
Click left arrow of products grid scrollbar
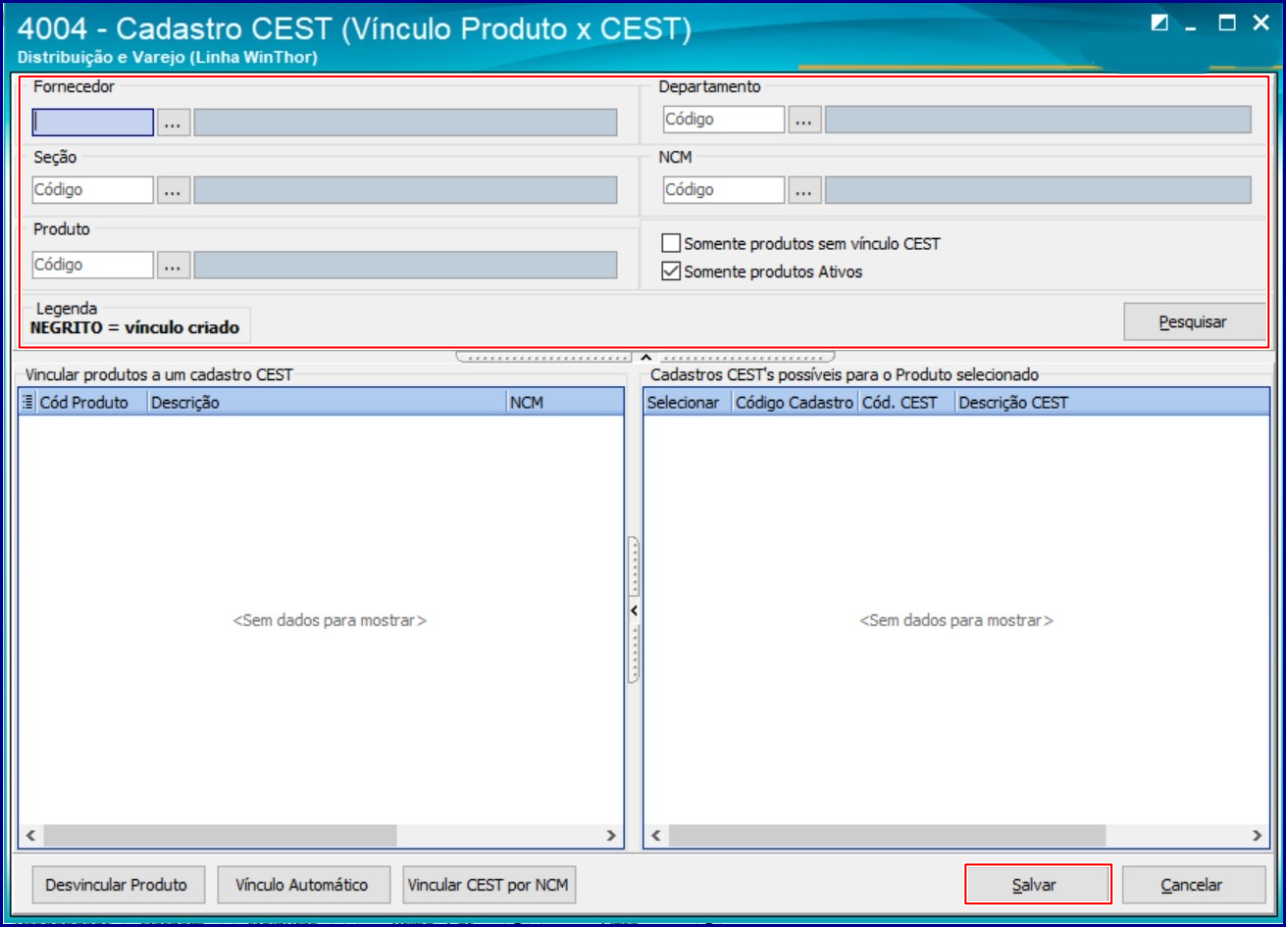point(30,835)
